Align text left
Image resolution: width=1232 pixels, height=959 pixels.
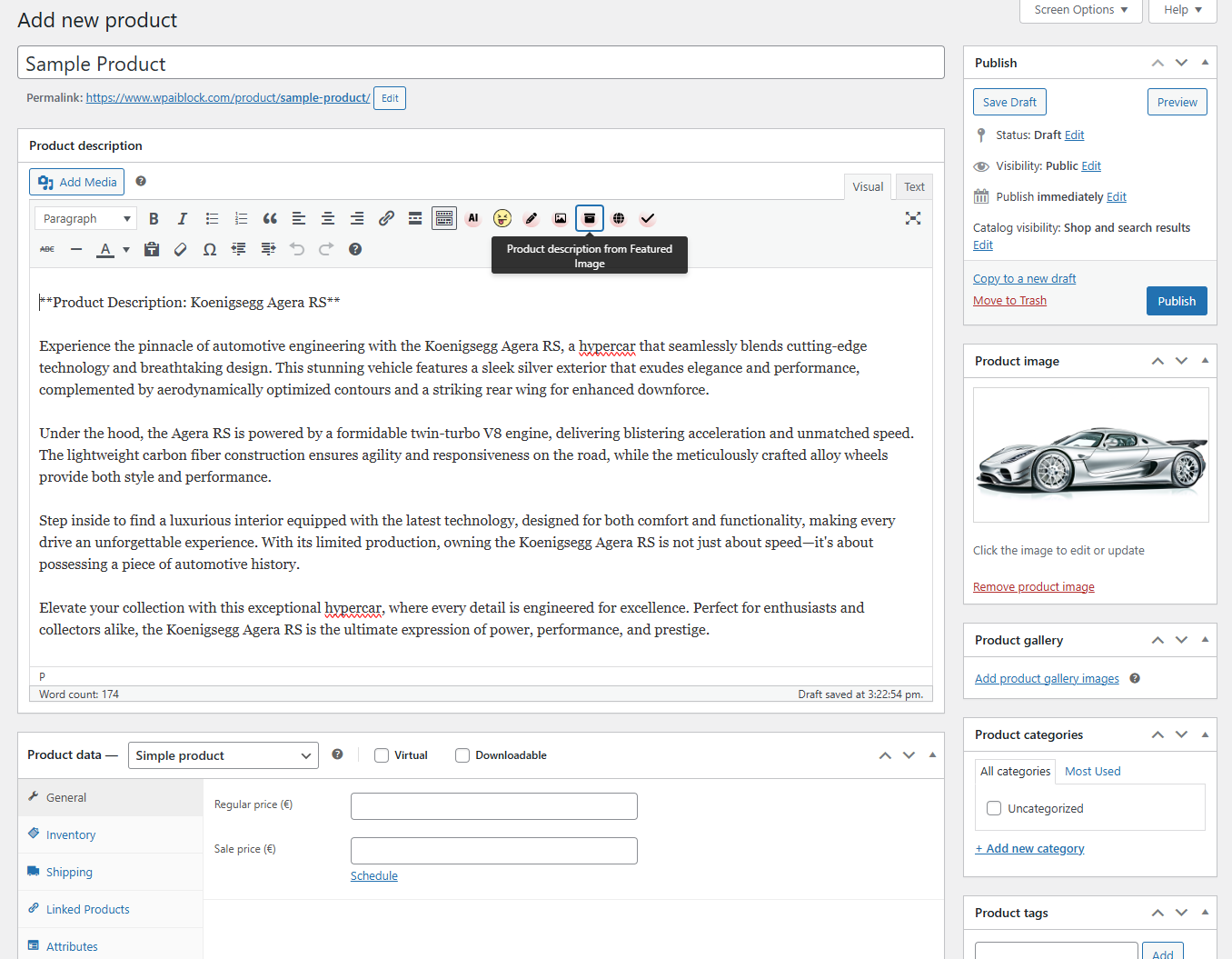(299, 218)
